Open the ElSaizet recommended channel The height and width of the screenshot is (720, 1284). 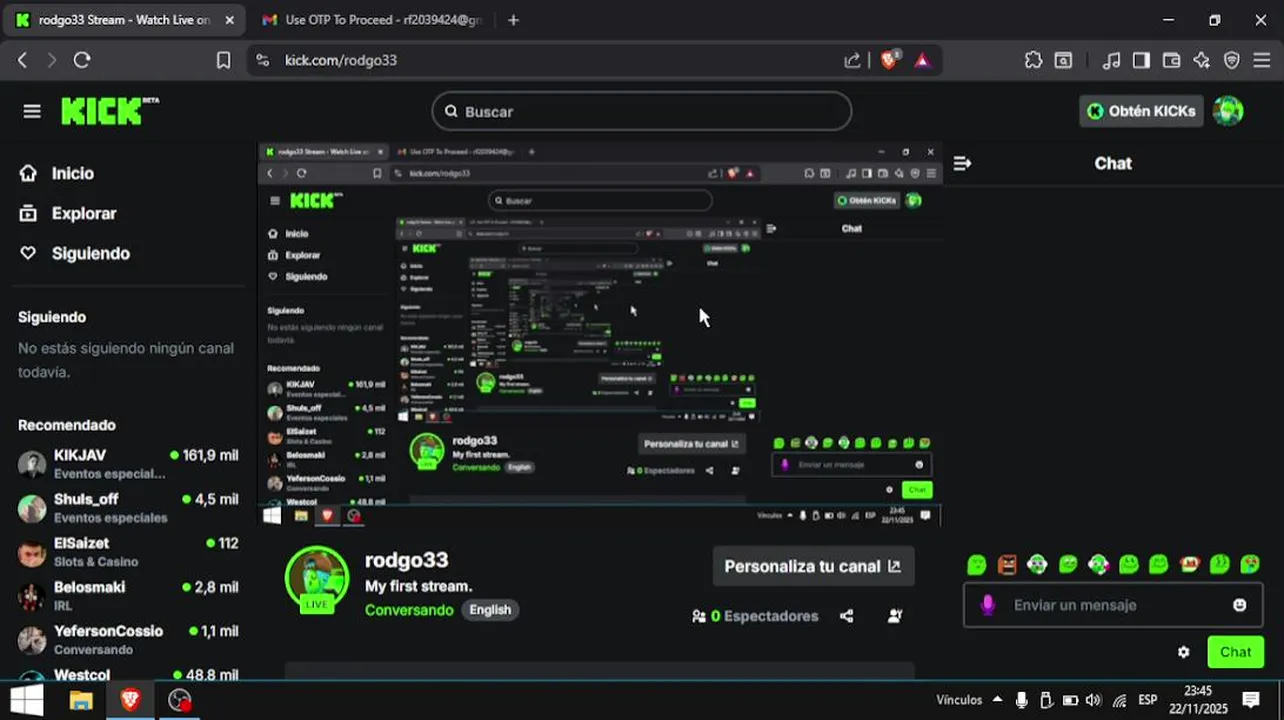[128, 552]
